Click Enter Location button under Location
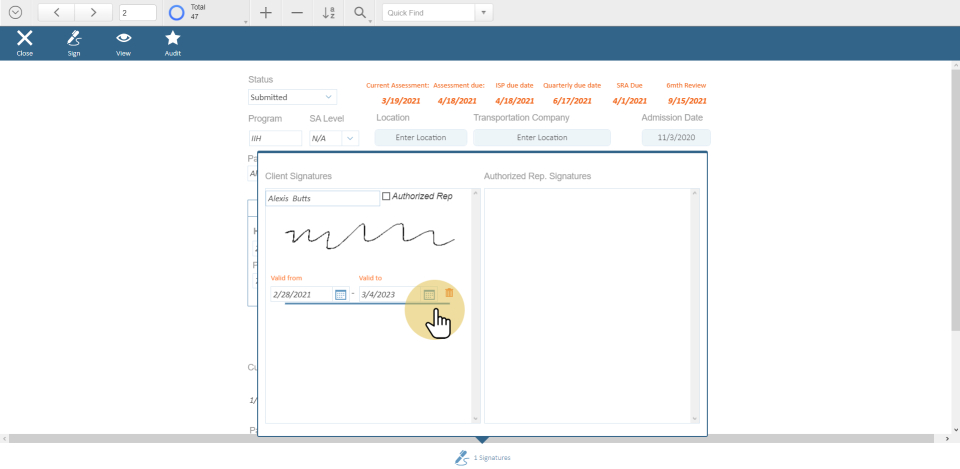Image resolution: width=960 pixels, height=469 pixels. [x=420, y=138]
